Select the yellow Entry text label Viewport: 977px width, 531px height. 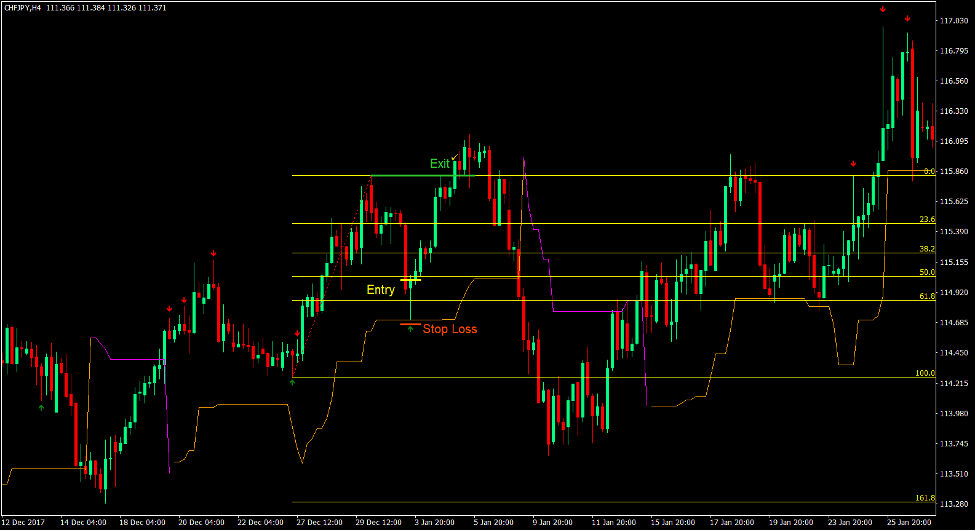[380, 290]
